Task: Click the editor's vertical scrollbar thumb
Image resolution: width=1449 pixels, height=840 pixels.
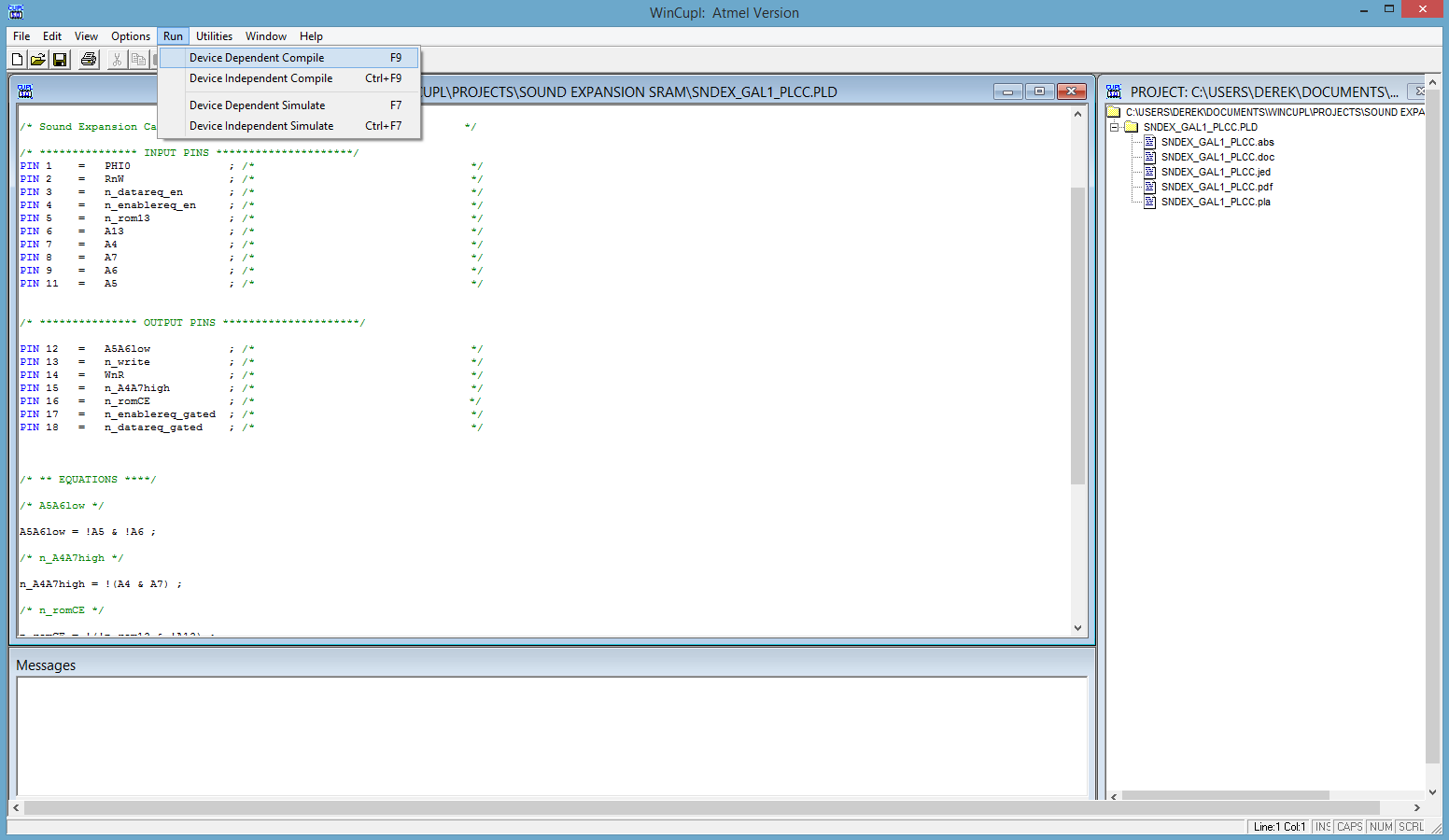Action: [1077, 336]
